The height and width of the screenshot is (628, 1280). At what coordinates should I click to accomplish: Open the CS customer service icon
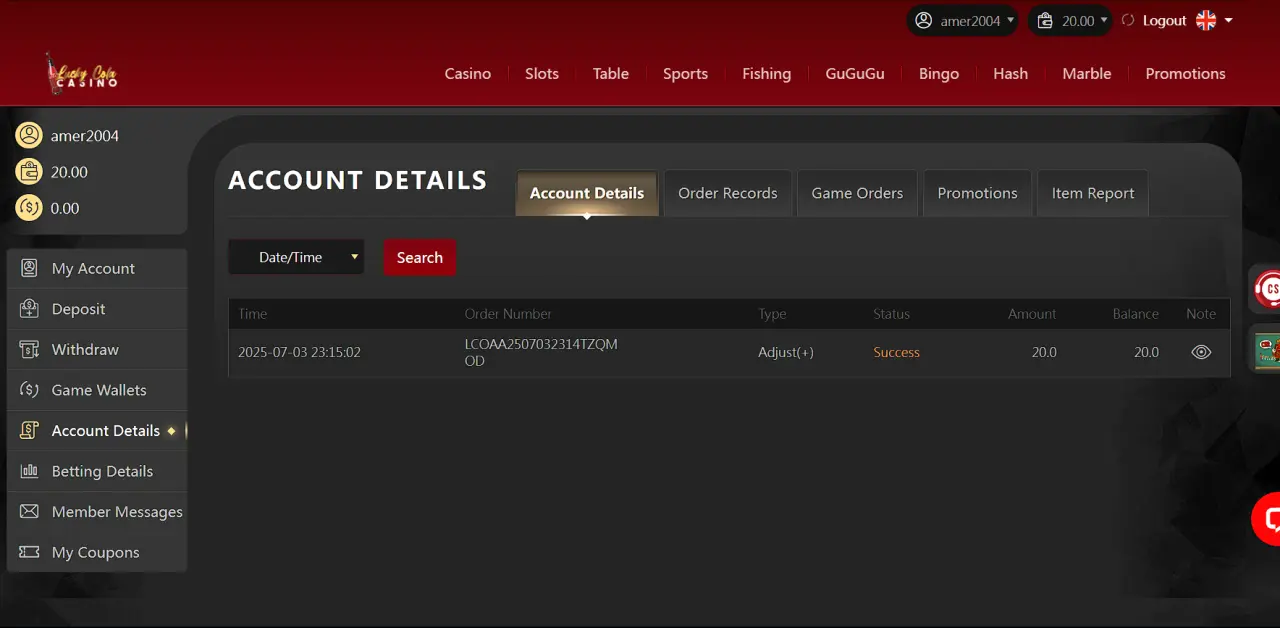[1266, 289]
